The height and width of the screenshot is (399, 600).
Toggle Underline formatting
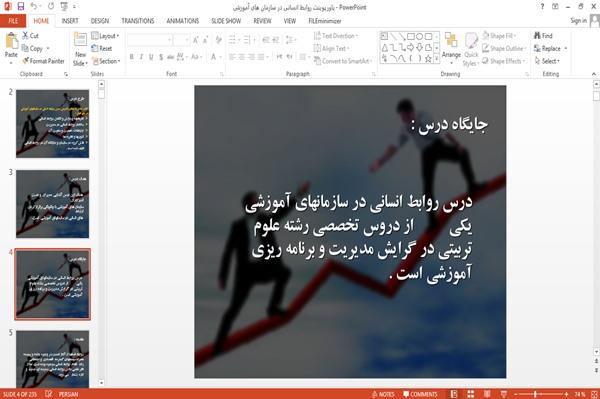pos(151,57)
